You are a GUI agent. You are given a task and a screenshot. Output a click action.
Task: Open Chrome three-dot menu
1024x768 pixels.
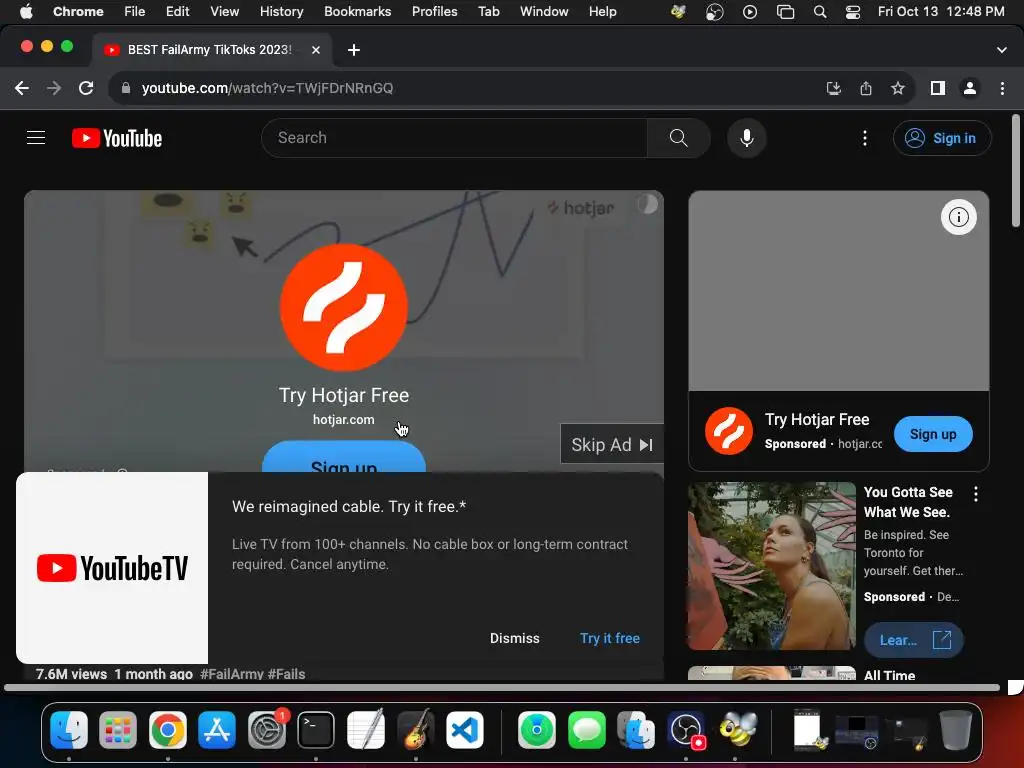[1002, 88]
